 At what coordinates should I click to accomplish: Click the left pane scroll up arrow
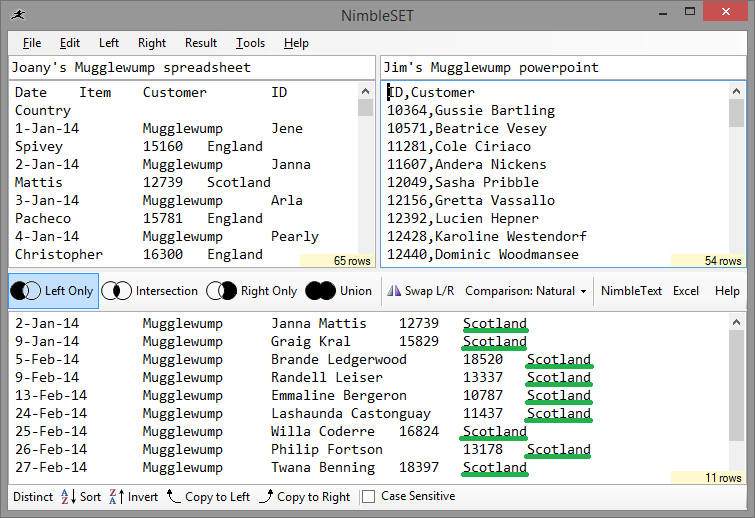tap(365, 91)
